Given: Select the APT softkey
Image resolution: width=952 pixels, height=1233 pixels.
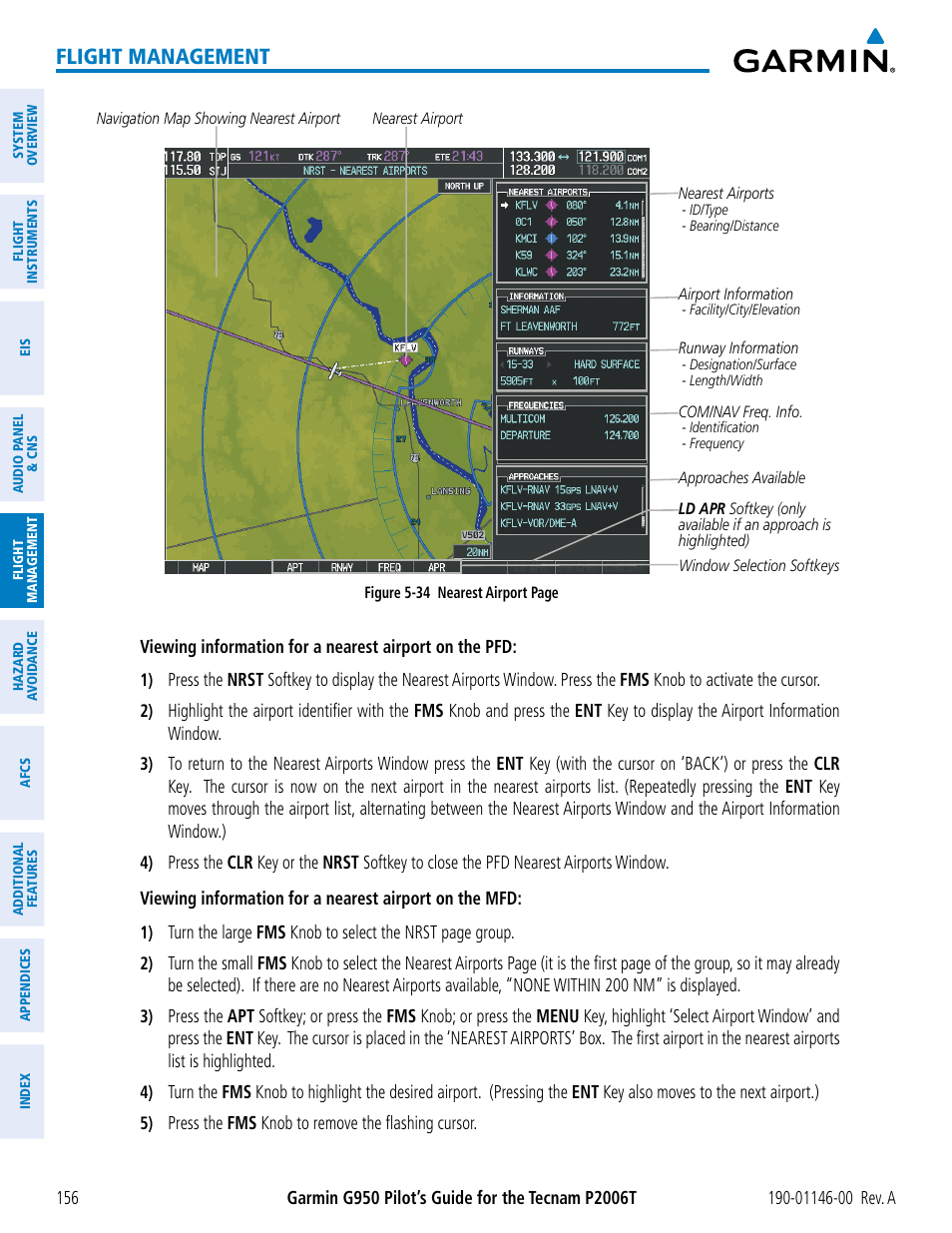Looking at the screenshot, I should click(295, 567).
